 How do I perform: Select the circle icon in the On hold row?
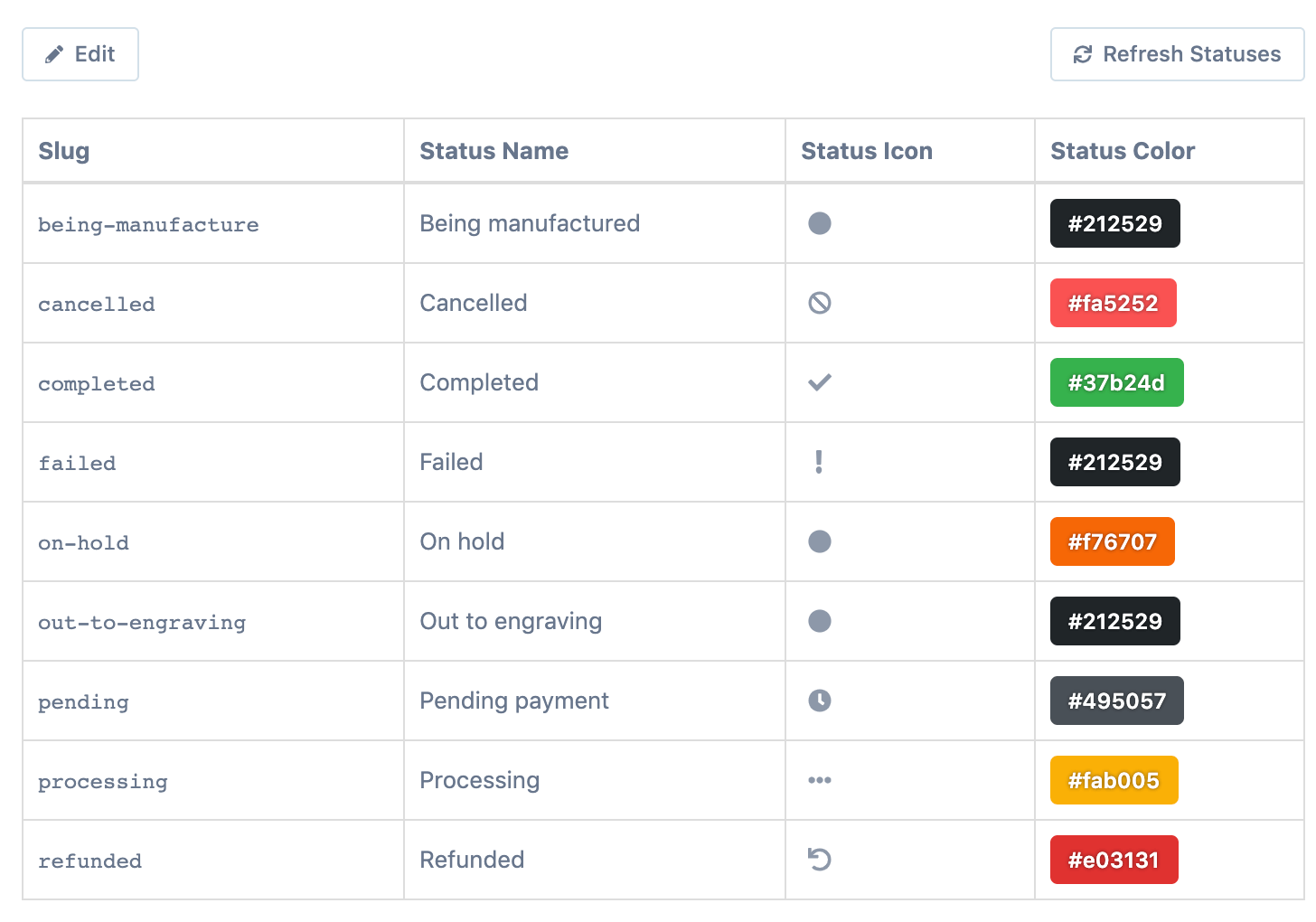point(820,541)
